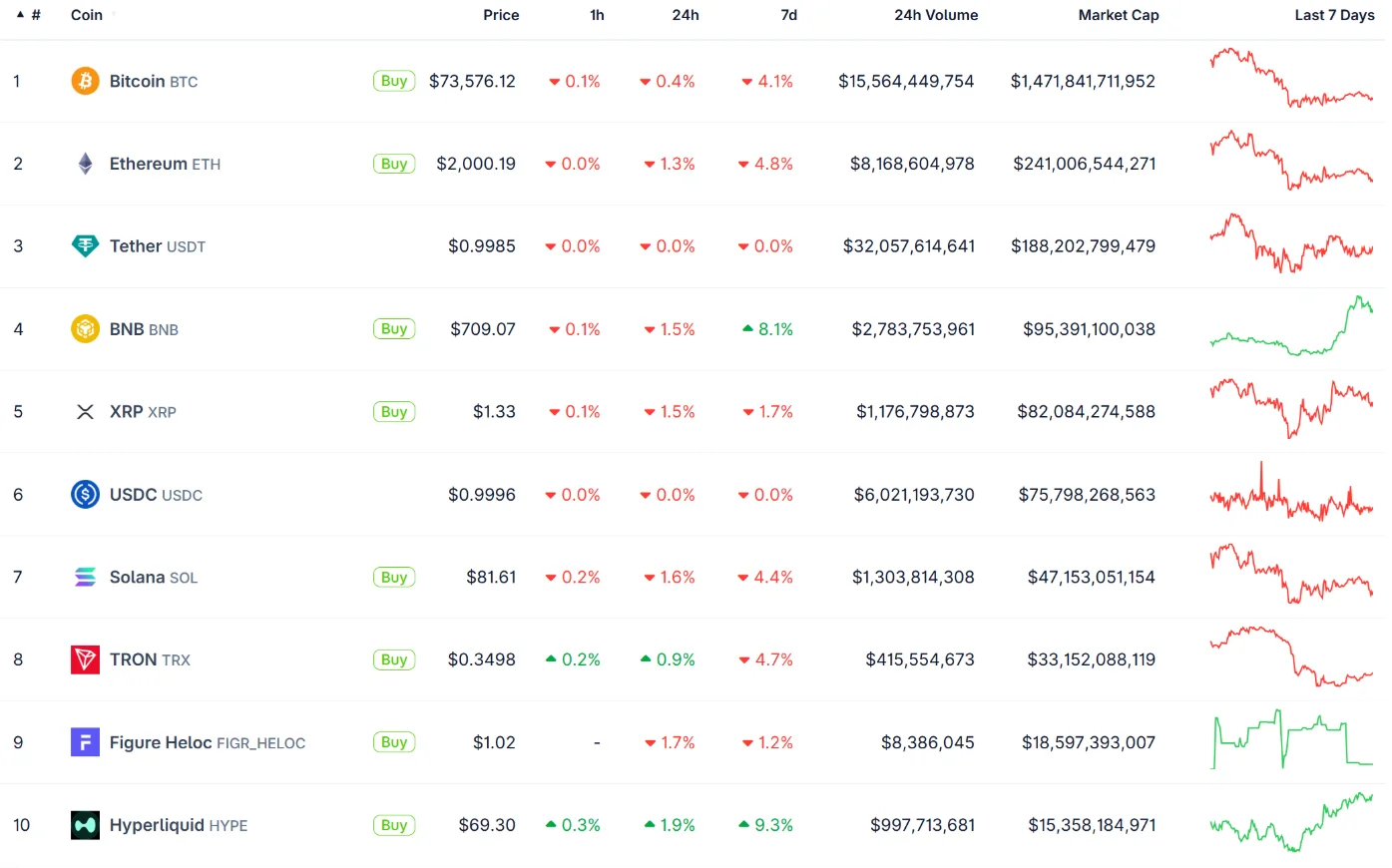Click the Buy button for Hyperliquid

tap(394, 825)
